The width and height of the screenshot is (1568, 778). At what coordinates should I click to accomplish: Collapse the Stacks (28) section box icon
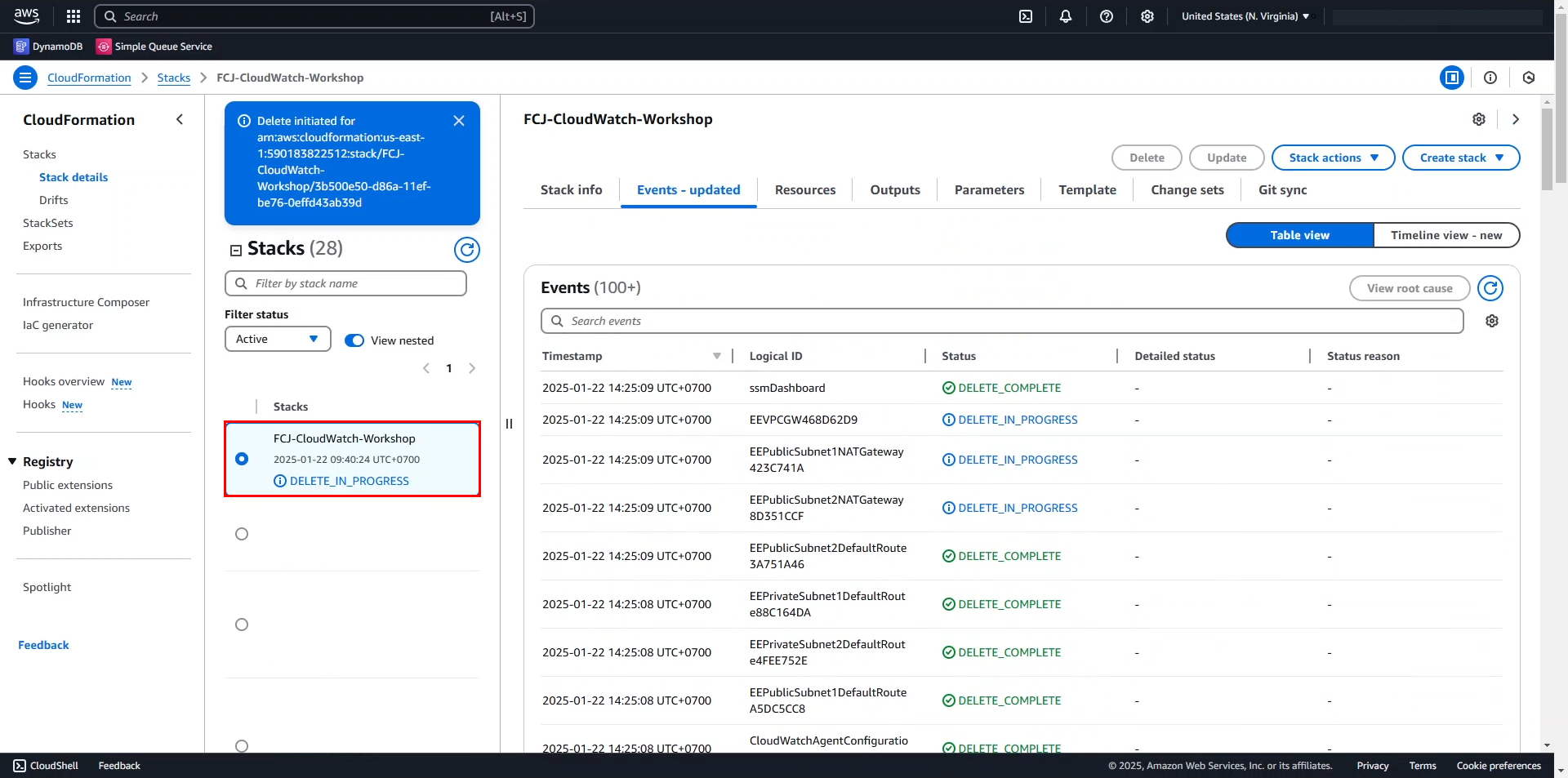(x=236, y=251)
